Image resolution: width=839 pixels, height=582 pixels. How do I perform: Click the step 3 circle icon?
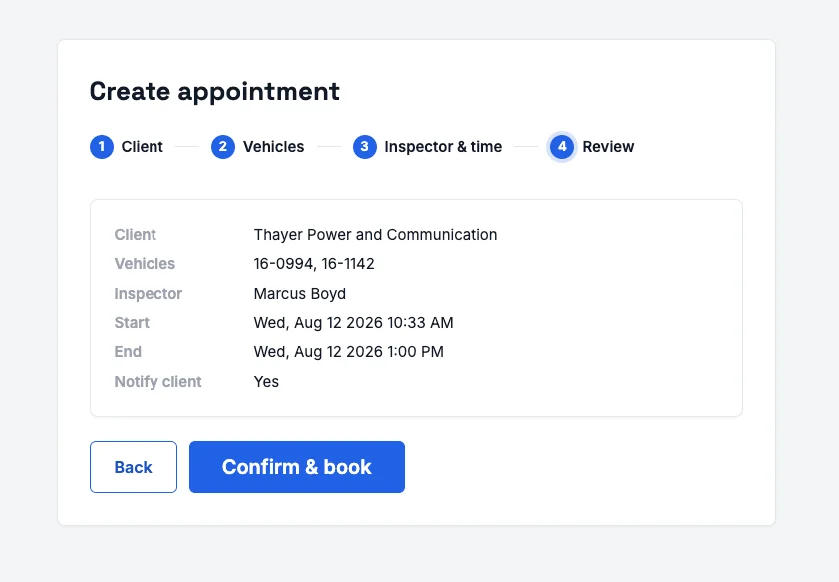point(364,147)
